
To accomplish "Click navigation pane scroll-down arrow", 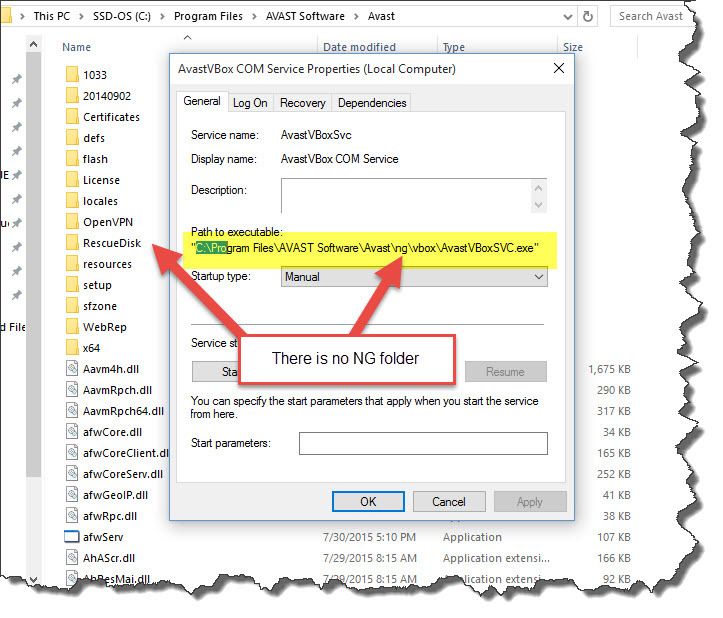I will click(x=33, y=579).
